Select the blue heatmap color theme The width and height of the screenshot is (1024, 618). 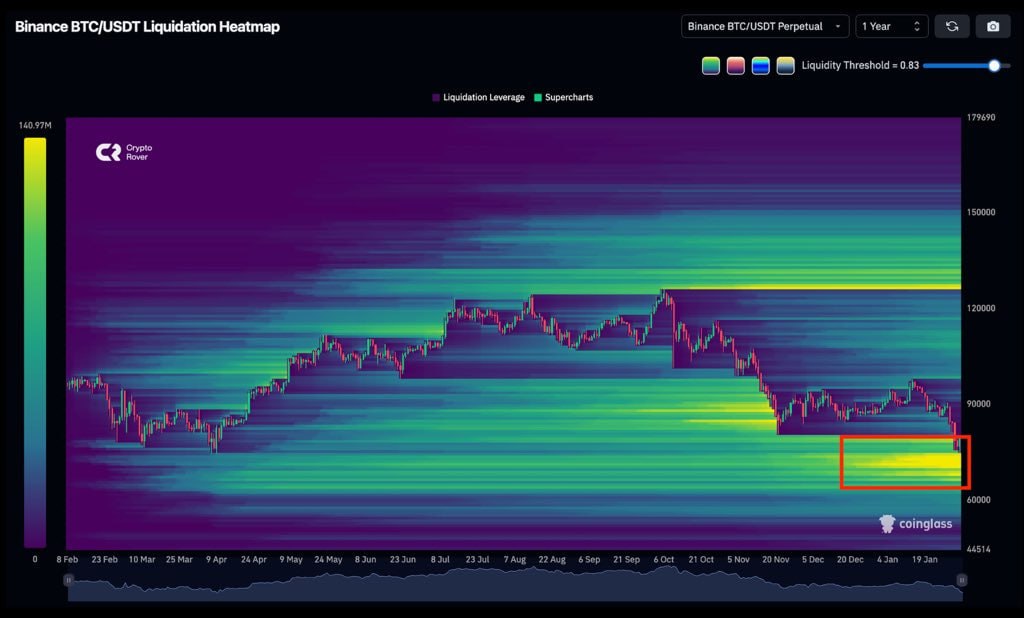point(761,66)
